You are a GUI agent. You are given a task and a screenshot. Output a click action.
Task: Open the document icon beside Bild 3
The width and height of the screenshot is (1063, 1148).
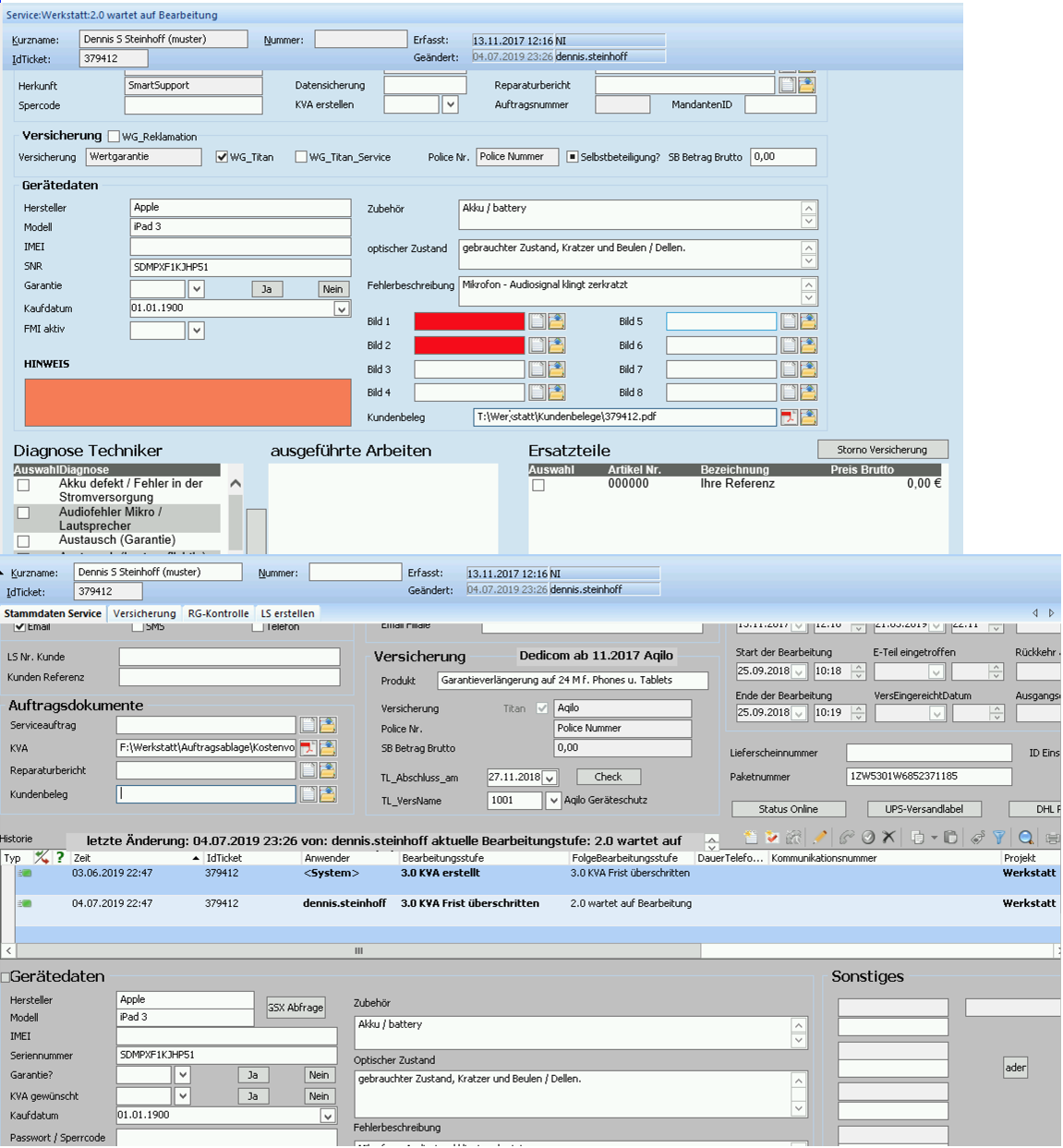point(537,369)
